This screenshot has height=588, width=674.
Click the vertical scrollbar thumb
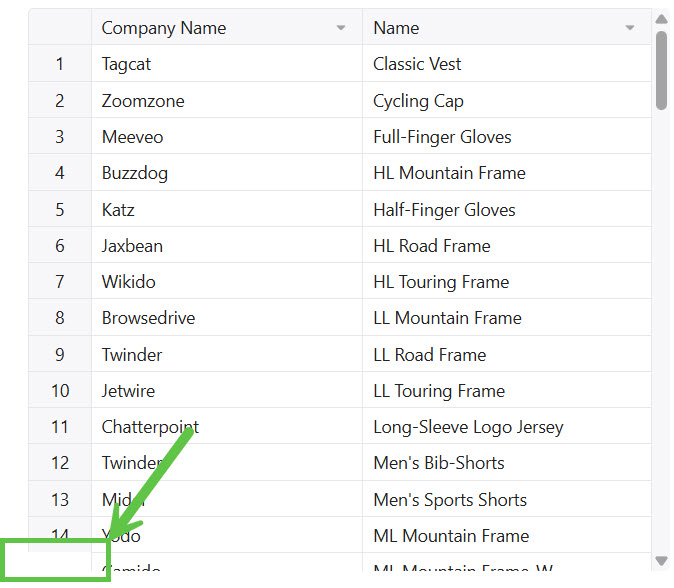click(x=661, y=70)
